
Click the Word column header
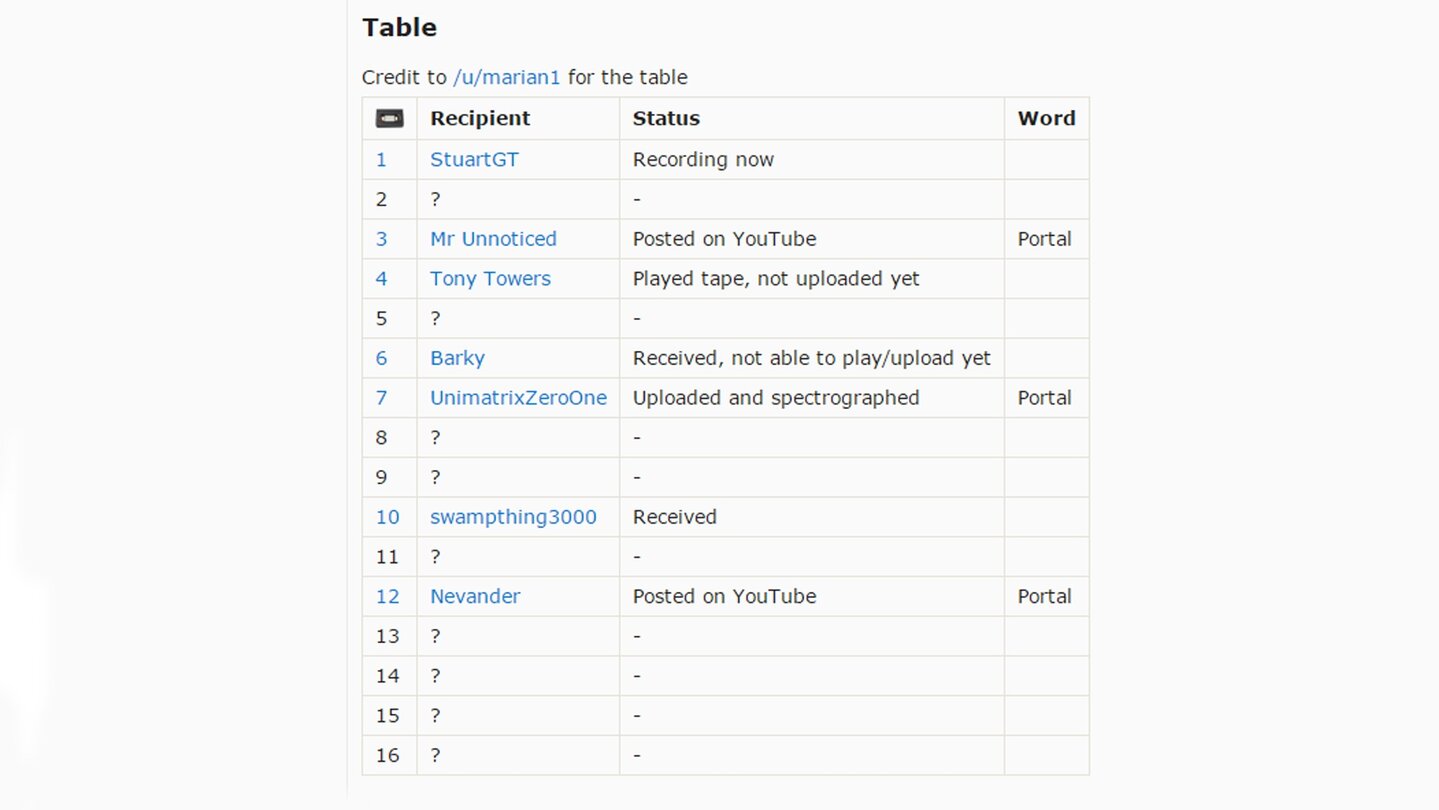coord(1046,118)
